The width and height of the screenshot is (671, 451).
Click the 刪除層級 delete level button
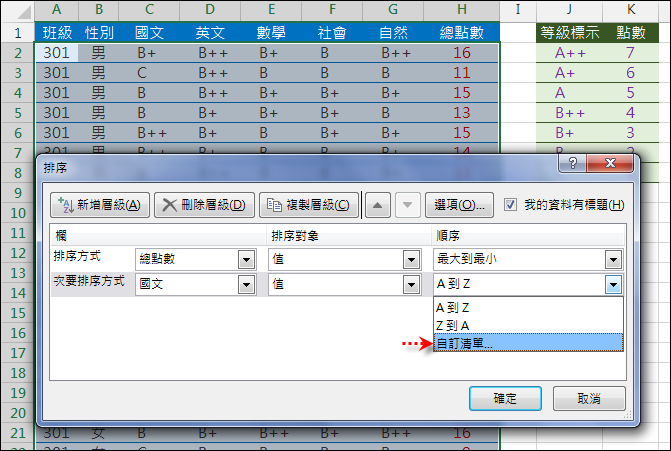204,205
